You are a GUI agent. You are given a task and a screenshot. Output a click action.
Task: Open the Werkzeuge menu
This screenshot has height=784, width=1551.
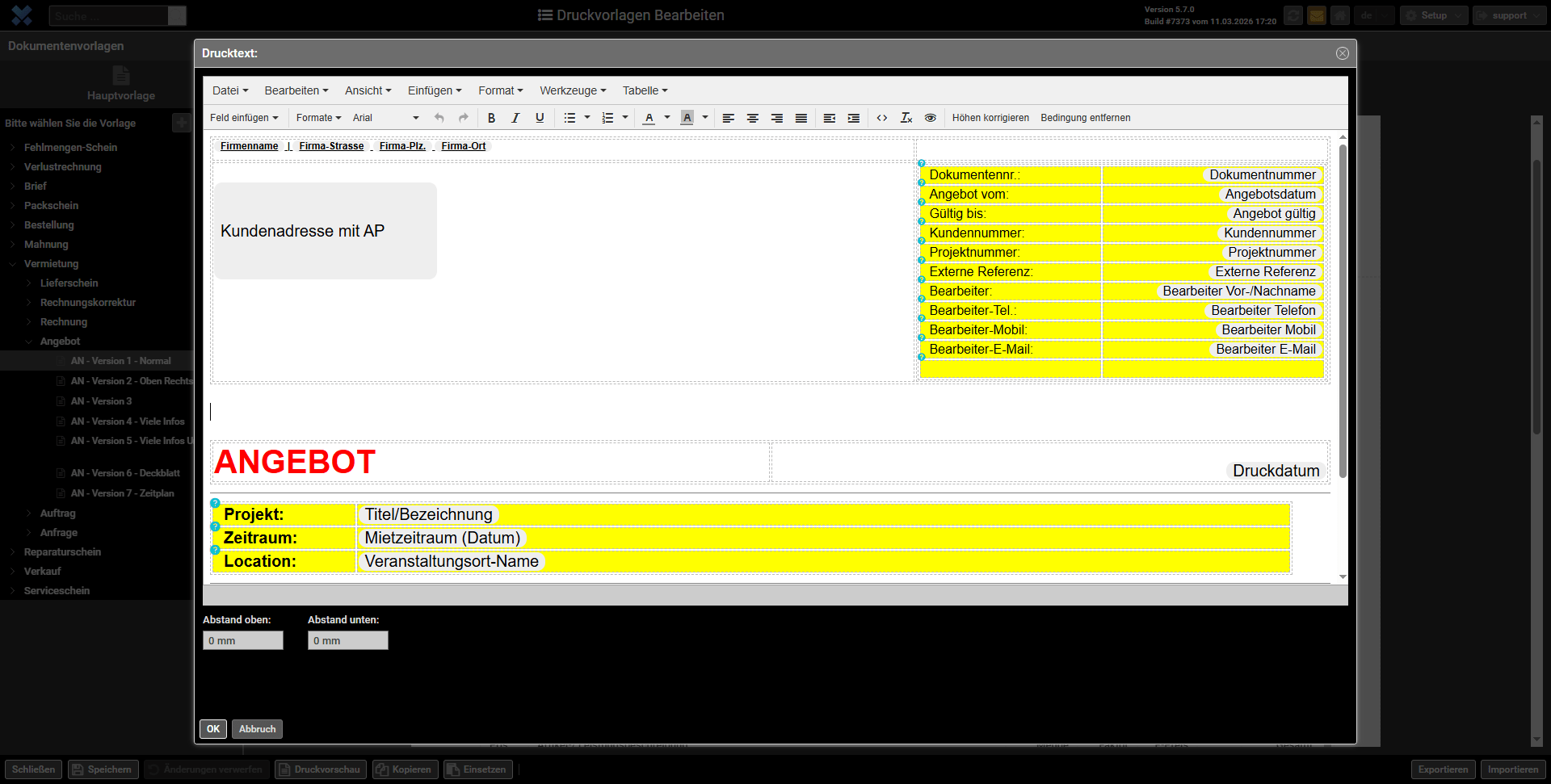(573, 90)
